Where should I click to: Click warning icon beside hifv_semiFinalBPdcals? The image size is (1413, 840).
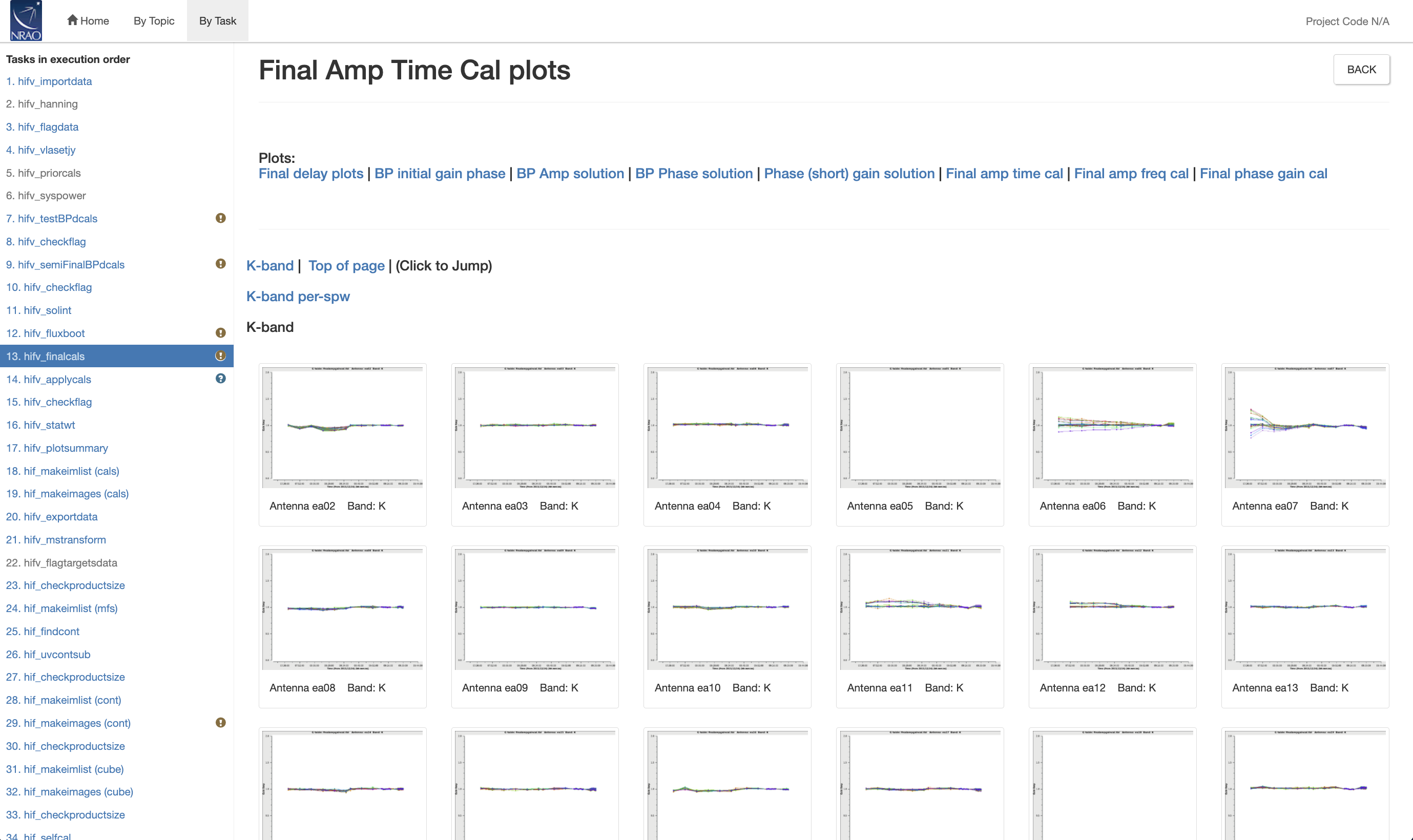click(x=221, y=264)
